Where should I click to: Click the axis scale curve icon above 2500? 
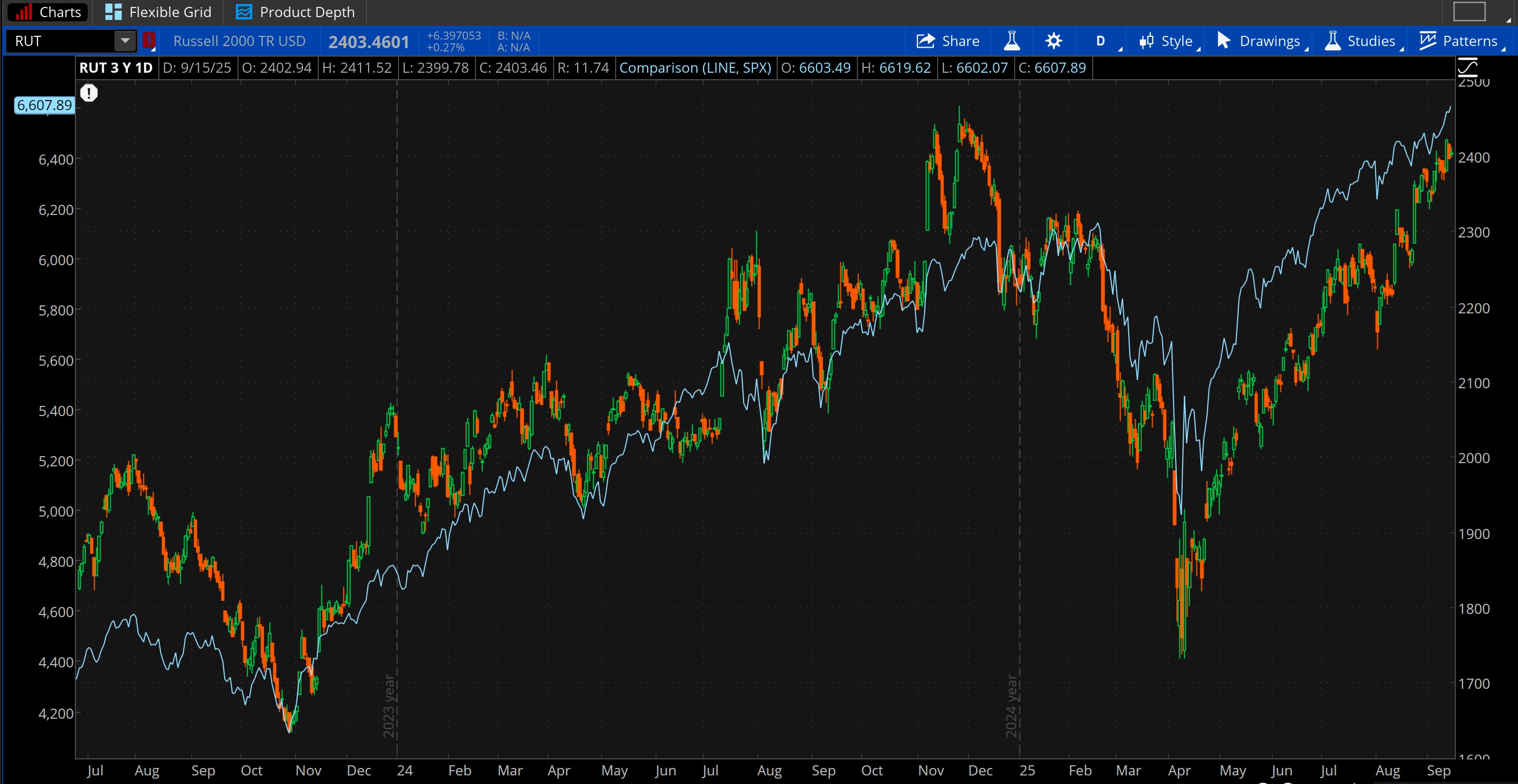[x=1467, y=67]
